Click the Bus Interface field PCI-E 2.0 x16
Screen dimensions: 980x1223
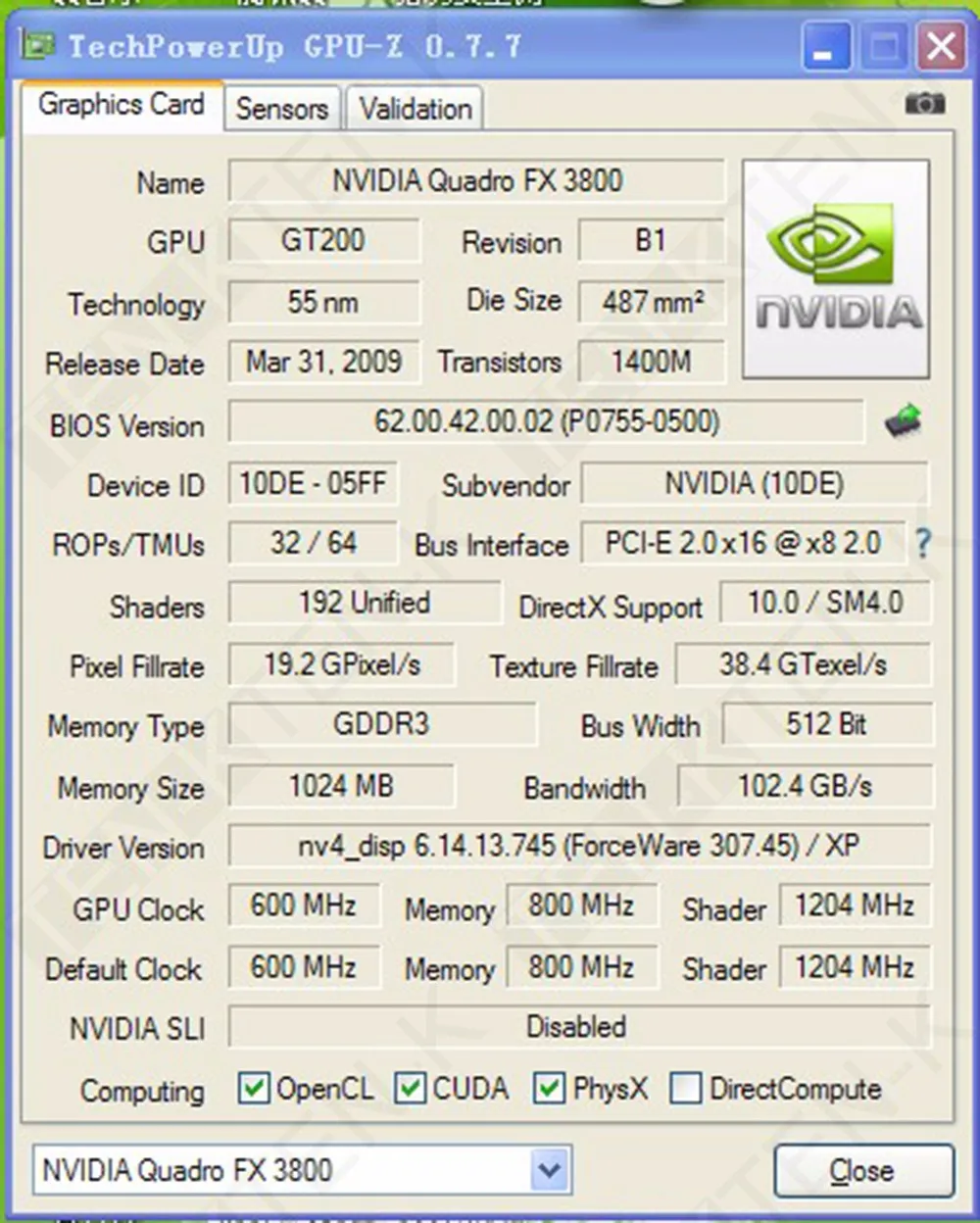tap(743, 543)
